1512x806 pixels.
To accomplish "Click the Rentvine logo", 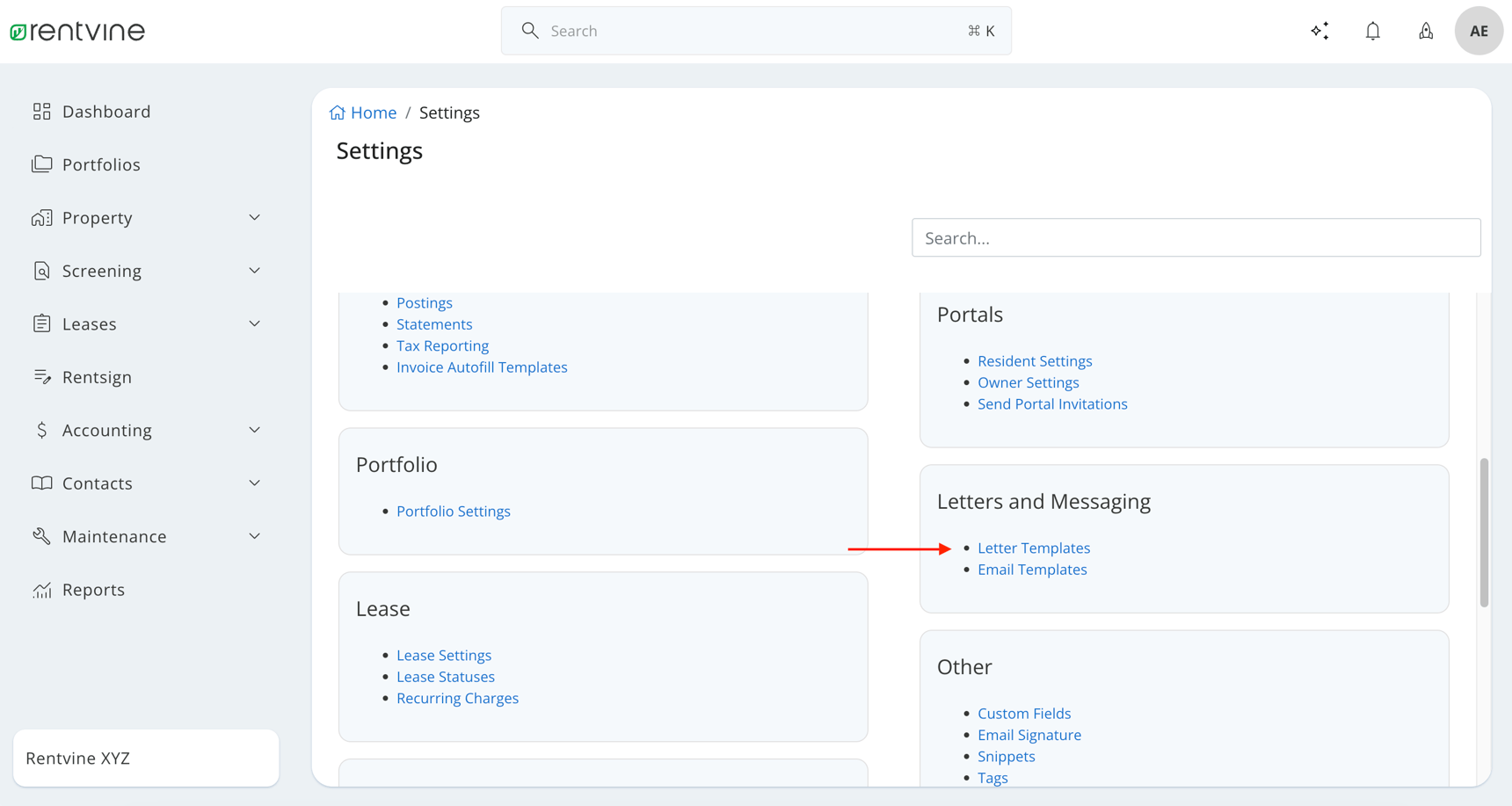I will (x=77, y=32).
